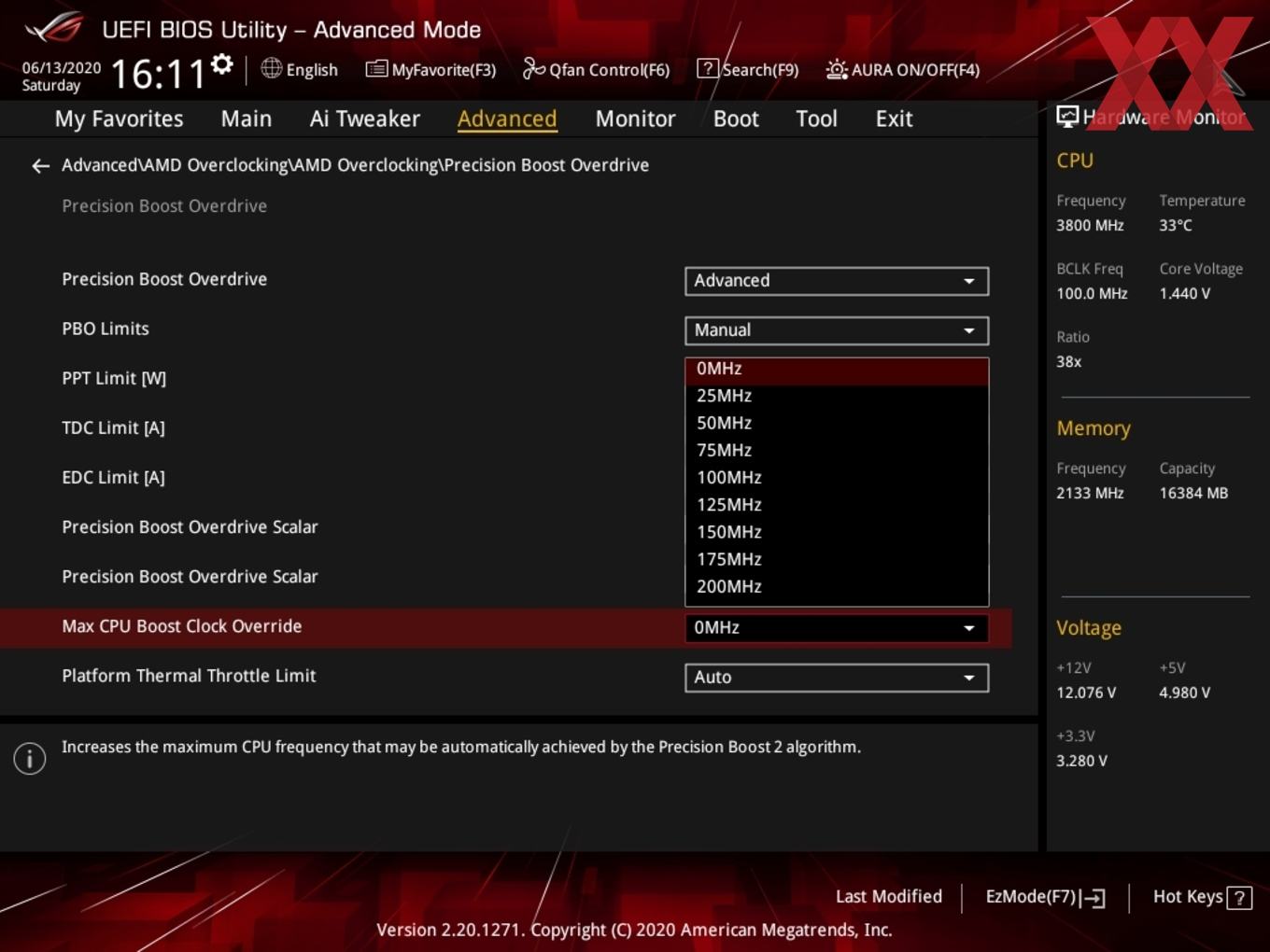Click the globe language icon
The image size is (1270, 952).
[271, 68]
